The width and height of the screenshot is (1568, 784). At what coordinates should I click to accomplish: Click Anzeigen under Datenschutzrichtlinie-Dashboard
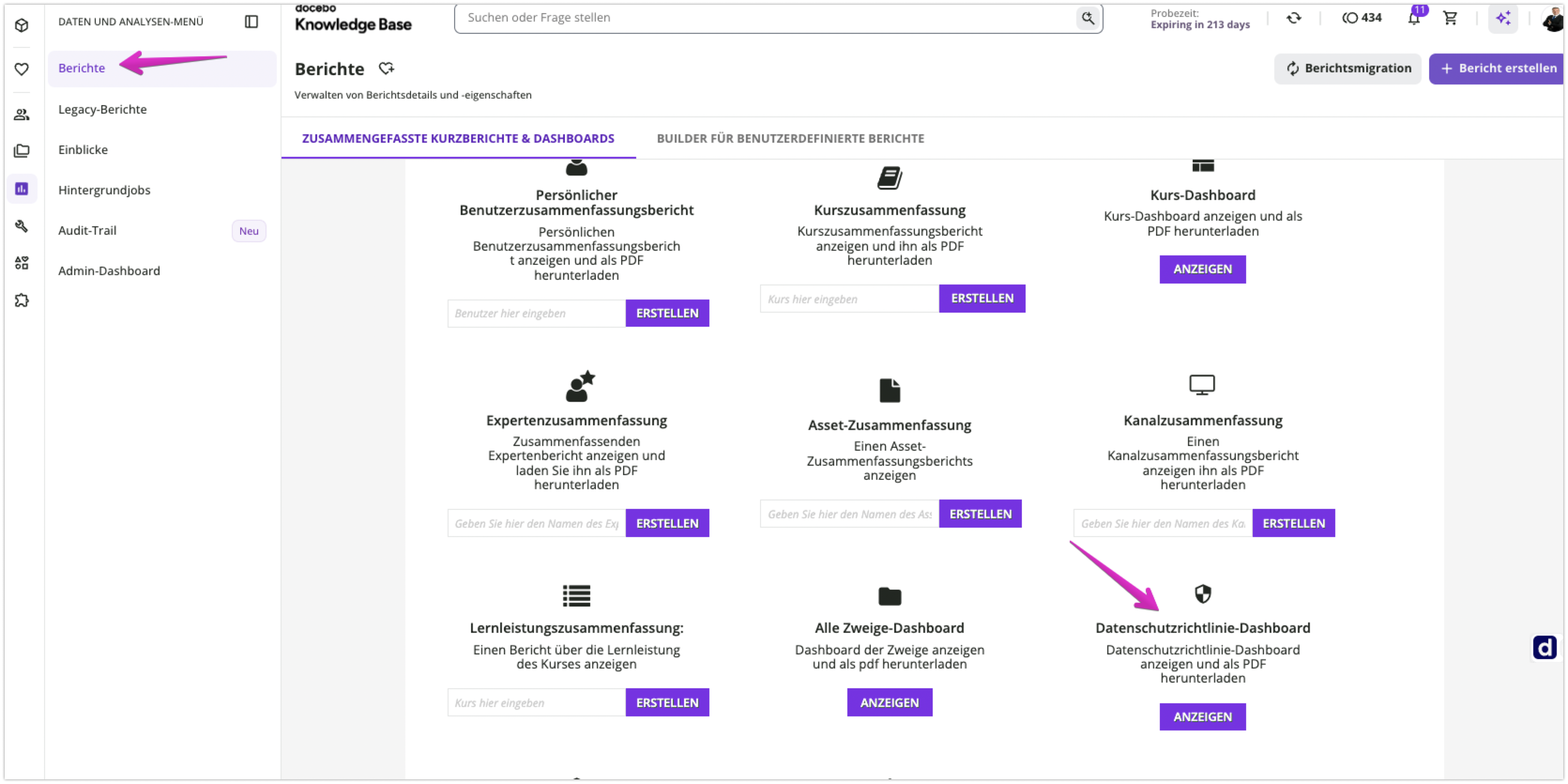[x=1202, y=717]
